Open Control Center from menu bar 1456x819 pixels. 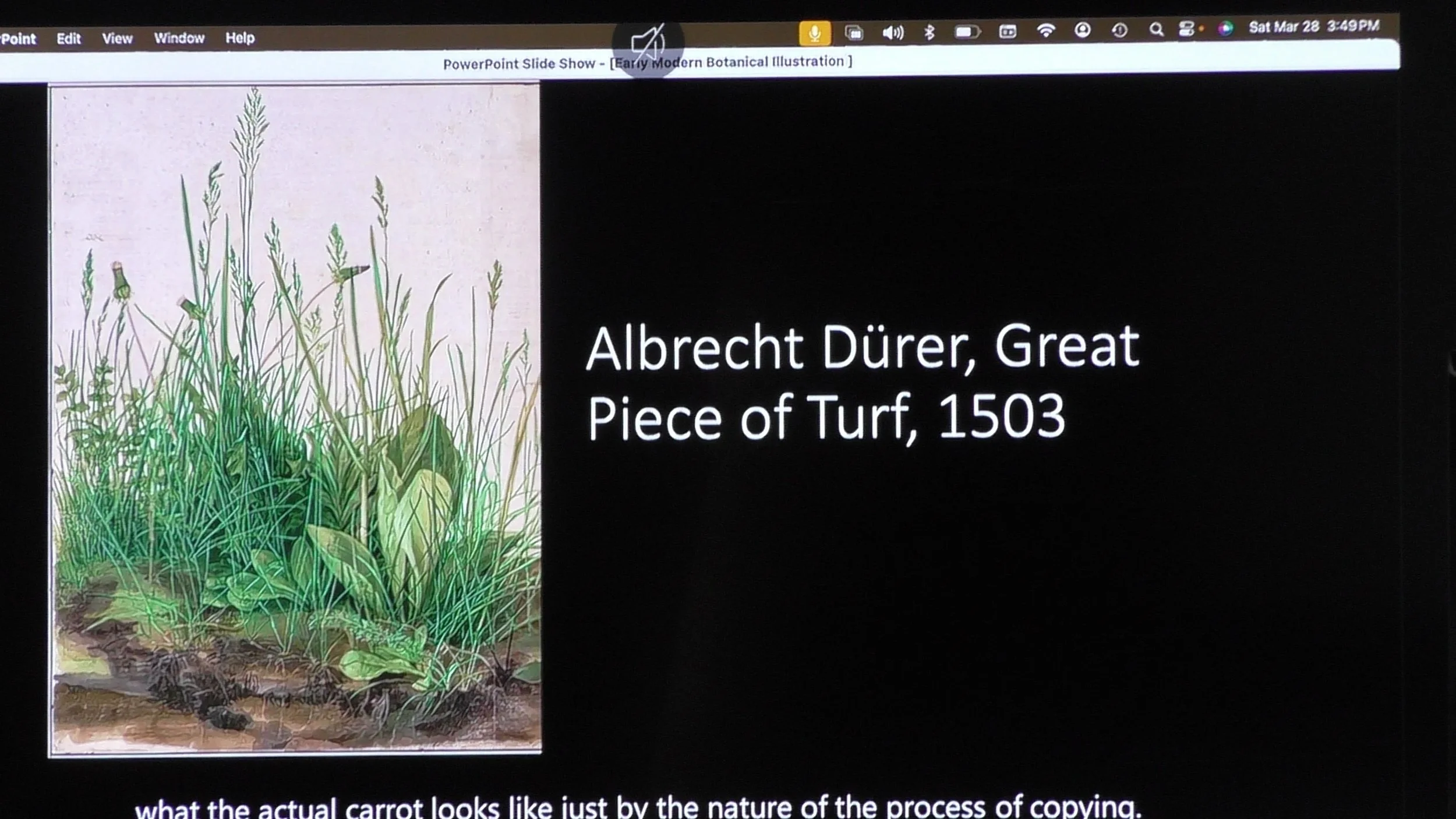pyautogui.click(x=1187, y=29)
